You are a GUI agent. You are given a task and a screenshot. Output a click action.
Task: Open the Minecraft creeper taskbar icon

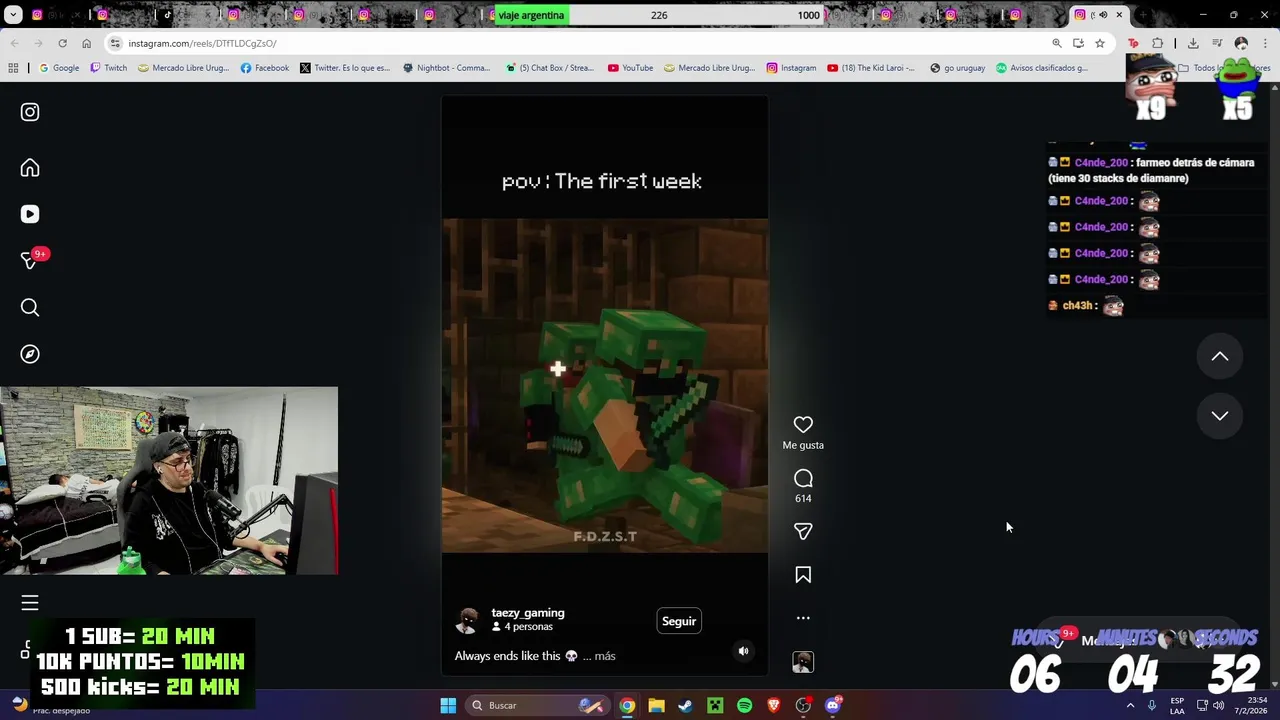coord(715,706)
